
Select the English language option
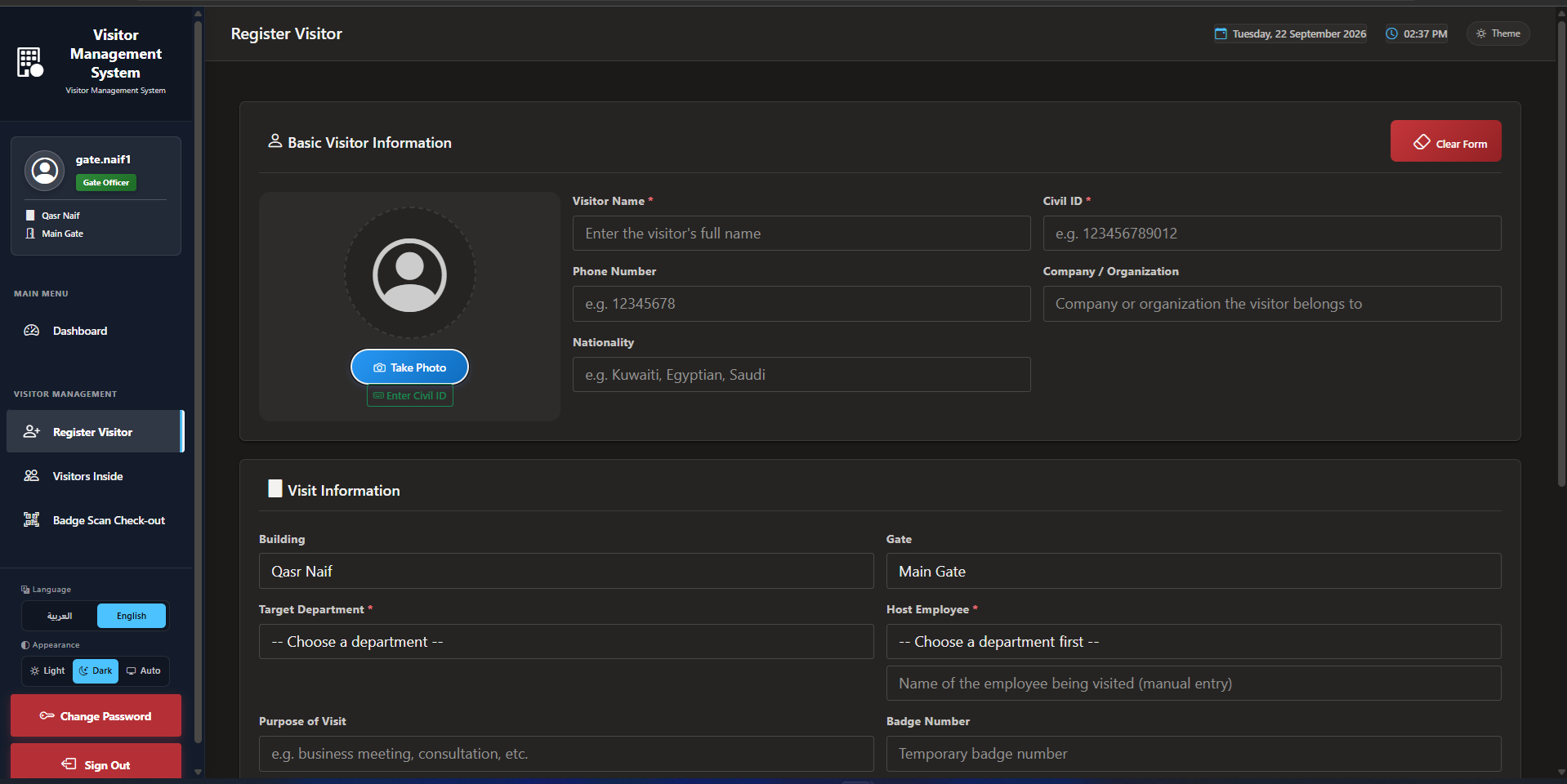(x=132, y=616)
